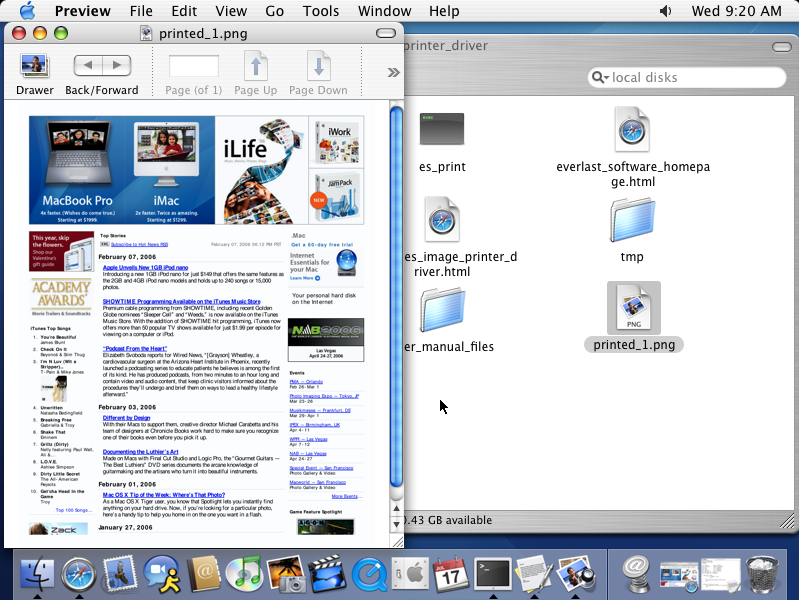Toggle the Preview toolbar pill button

386,33
